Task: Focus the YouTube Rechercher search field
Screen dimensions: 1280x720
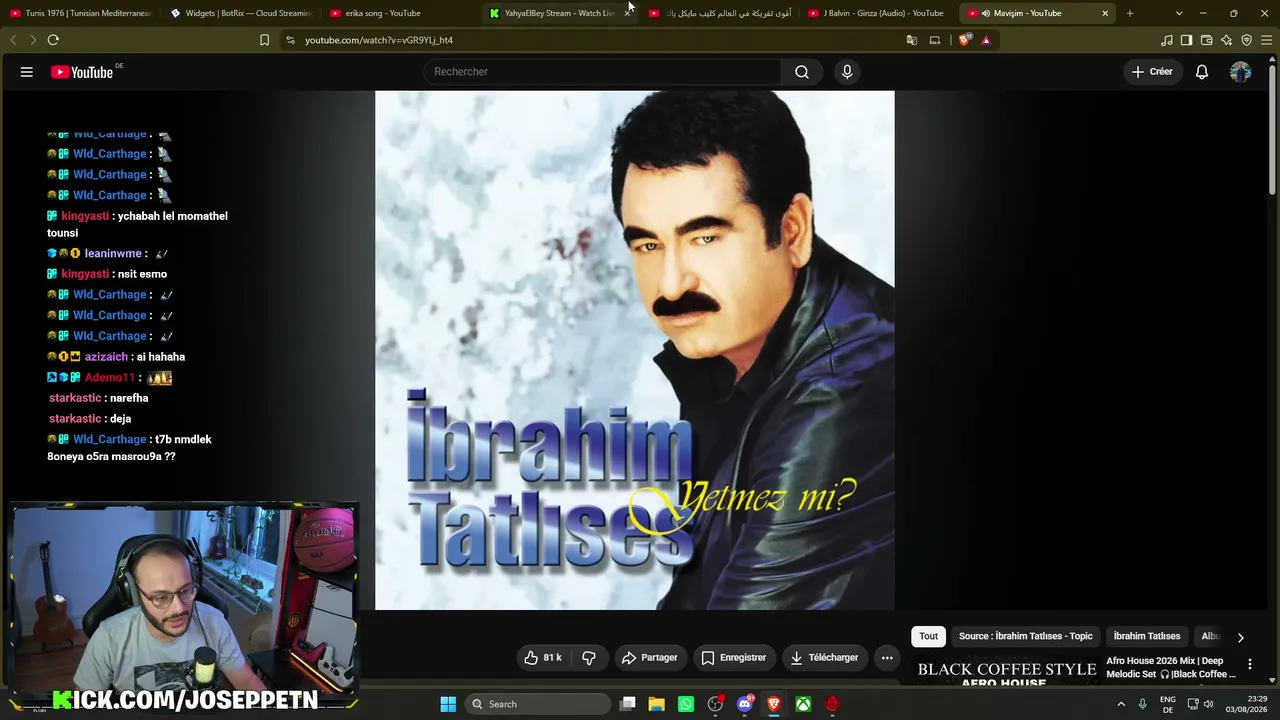Action: coord(603,72)
